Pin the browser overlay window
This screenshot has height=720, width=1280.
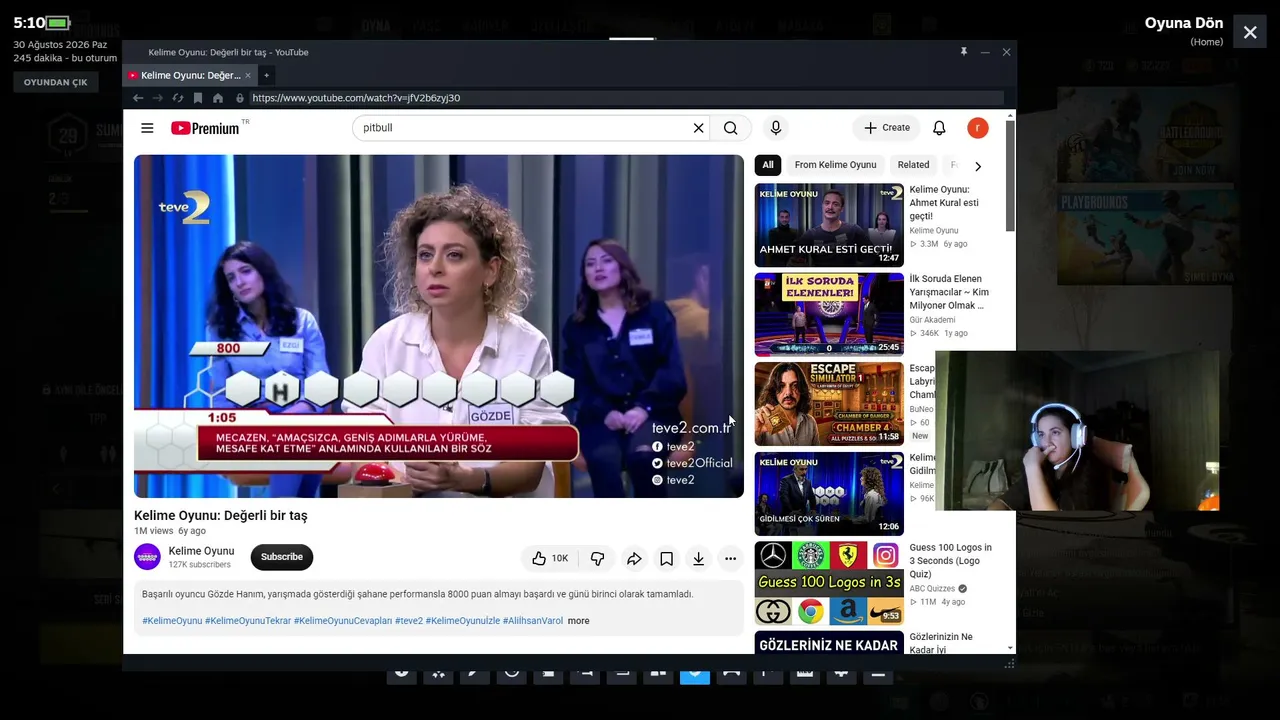(964, 52)
